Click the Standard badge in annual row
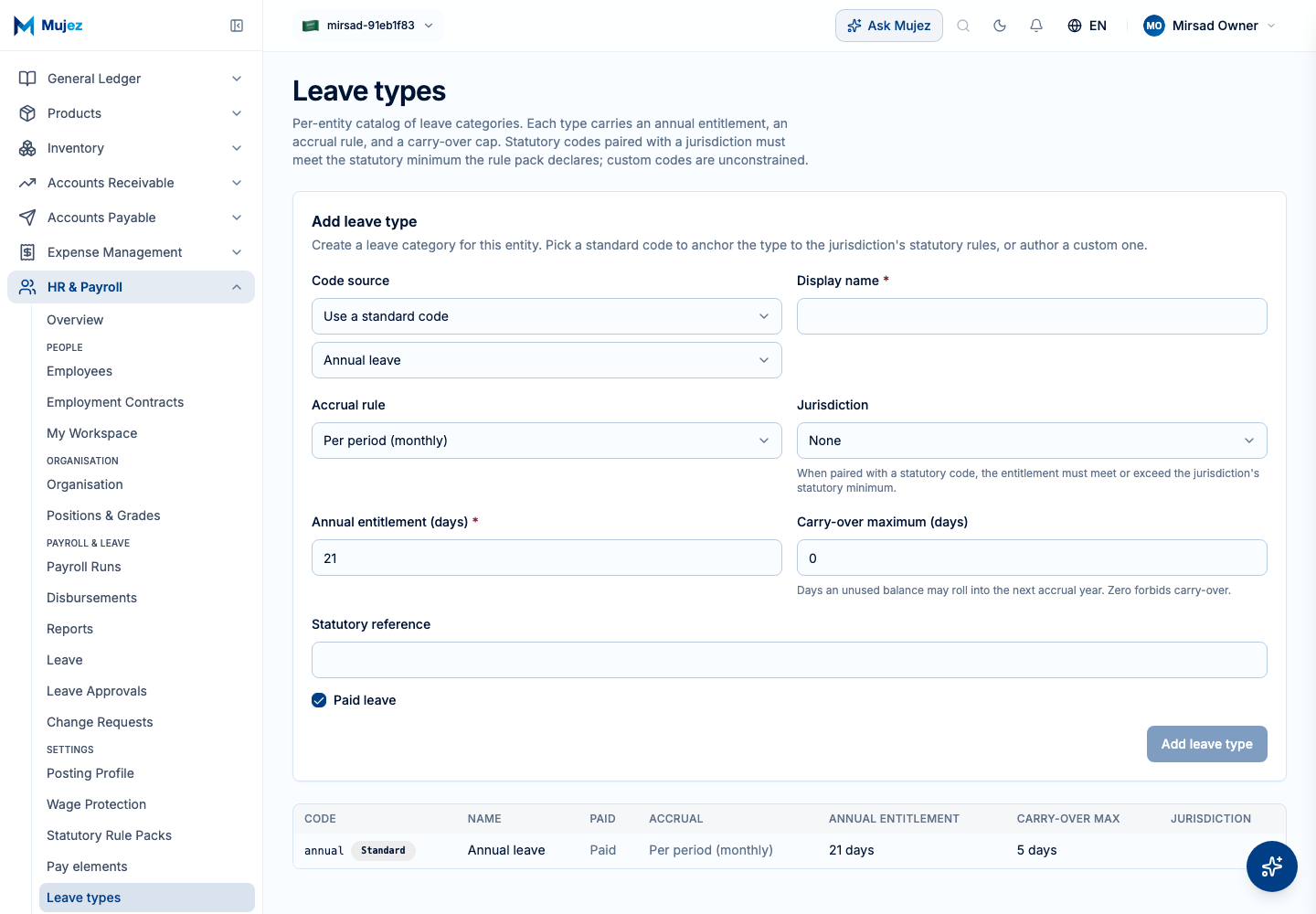The width and height of the screenshot is (1316, 914). [x=383, y=850]
